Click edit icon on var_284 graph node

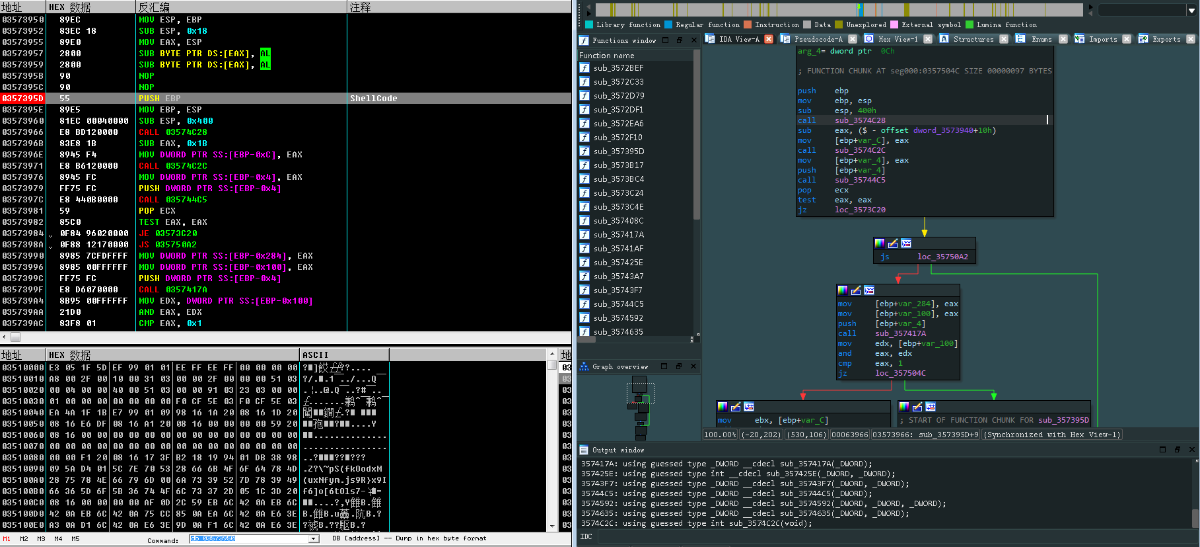(857, 289)
